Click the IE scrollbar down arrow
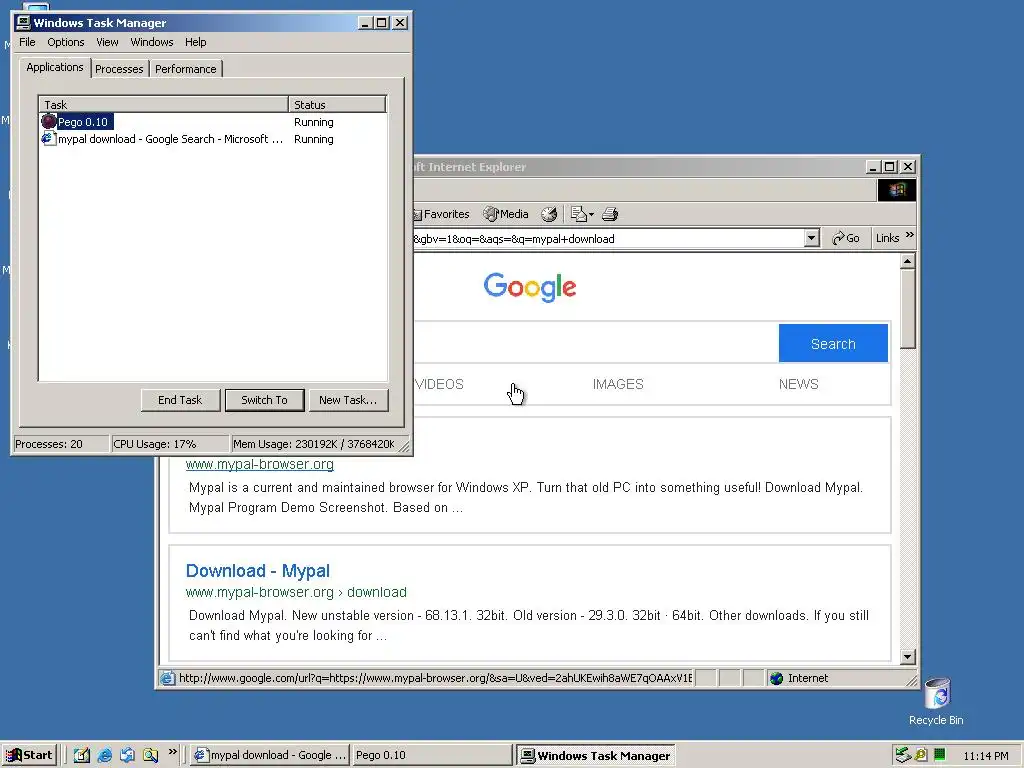 click(907, 656)
